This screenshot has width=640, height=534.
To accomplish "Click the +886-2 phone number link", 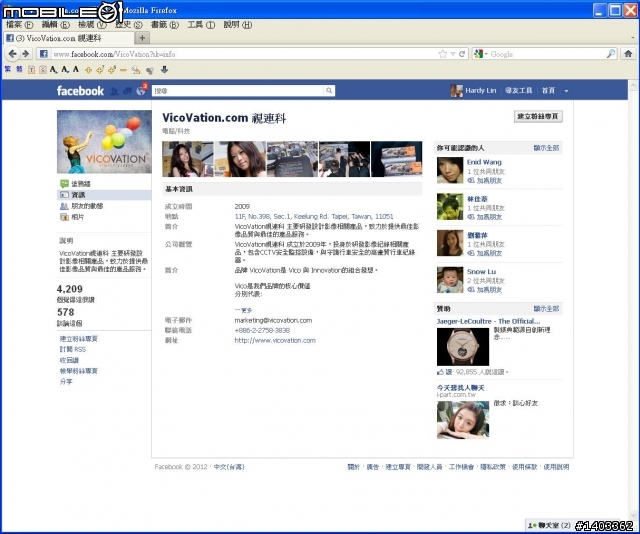I will tap(262, 330).
